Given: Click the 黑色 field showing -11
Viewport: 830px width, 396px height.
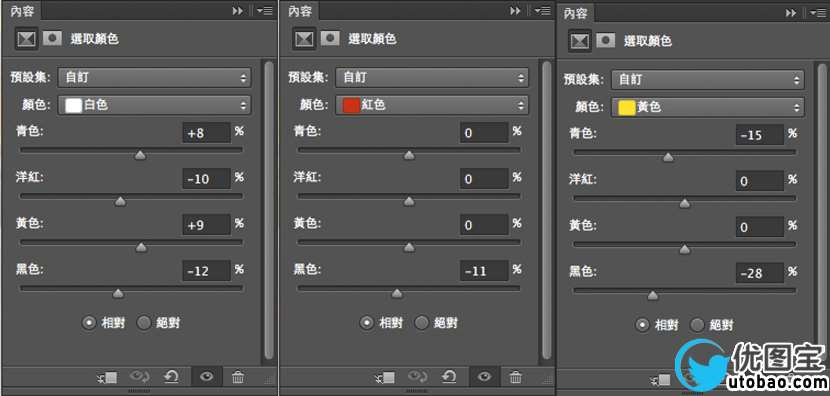Looking at the screenshot, I should click(484, 271).
